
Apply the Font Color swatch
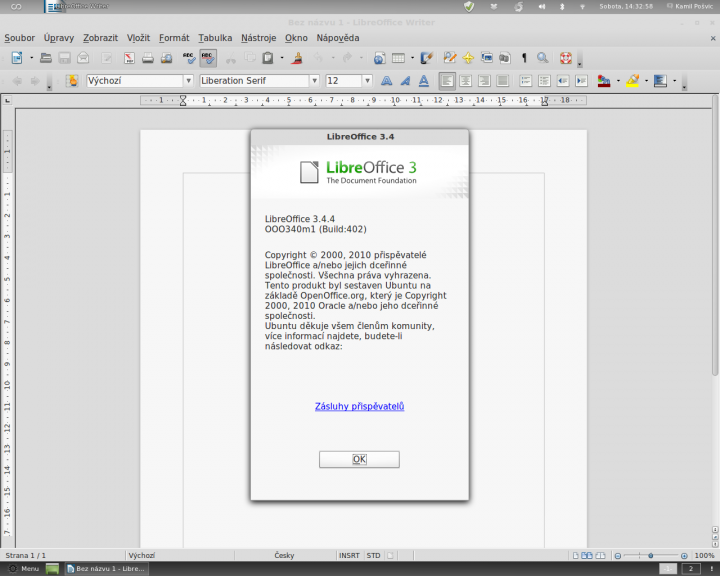click(x=604, y=81)
